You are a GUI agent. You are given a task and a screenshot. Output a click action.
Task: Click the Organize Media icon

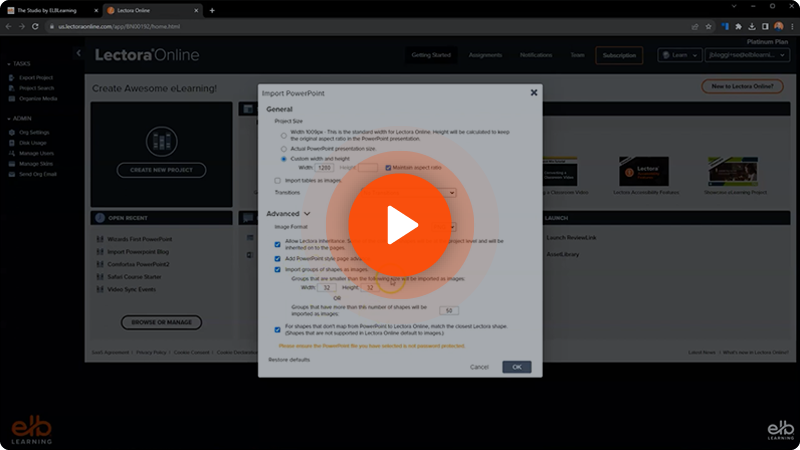(12, 98)
